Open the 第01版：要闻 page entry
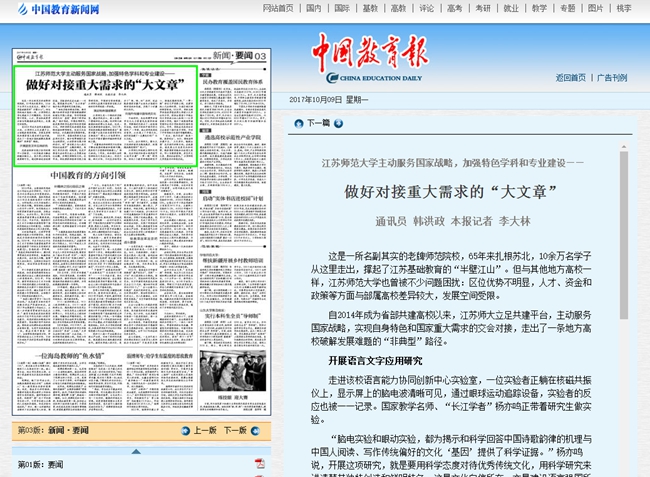The width and height of the screenshot is (650, 477). tap(40, 465)
